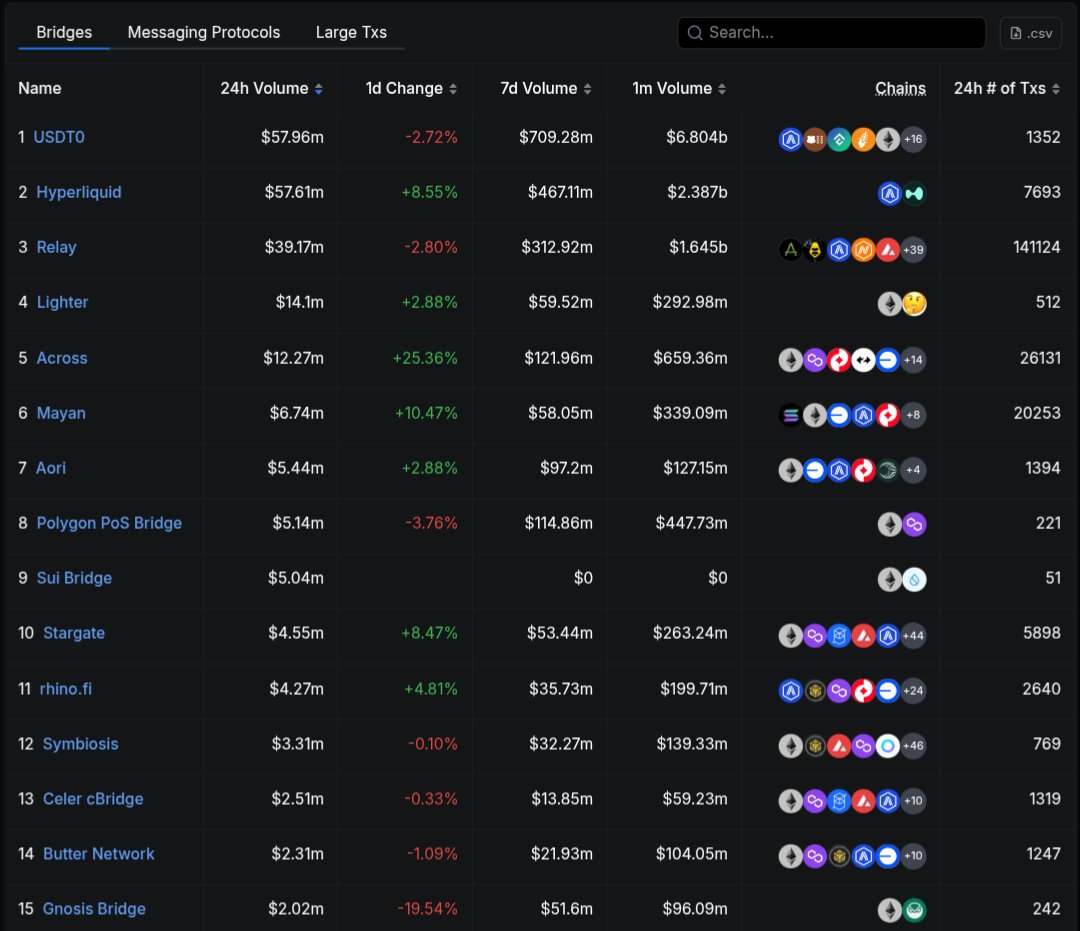Select the $6.804b 1m volume value
1080x931 pixels.
pyautogui.click(x=696, y=137)
